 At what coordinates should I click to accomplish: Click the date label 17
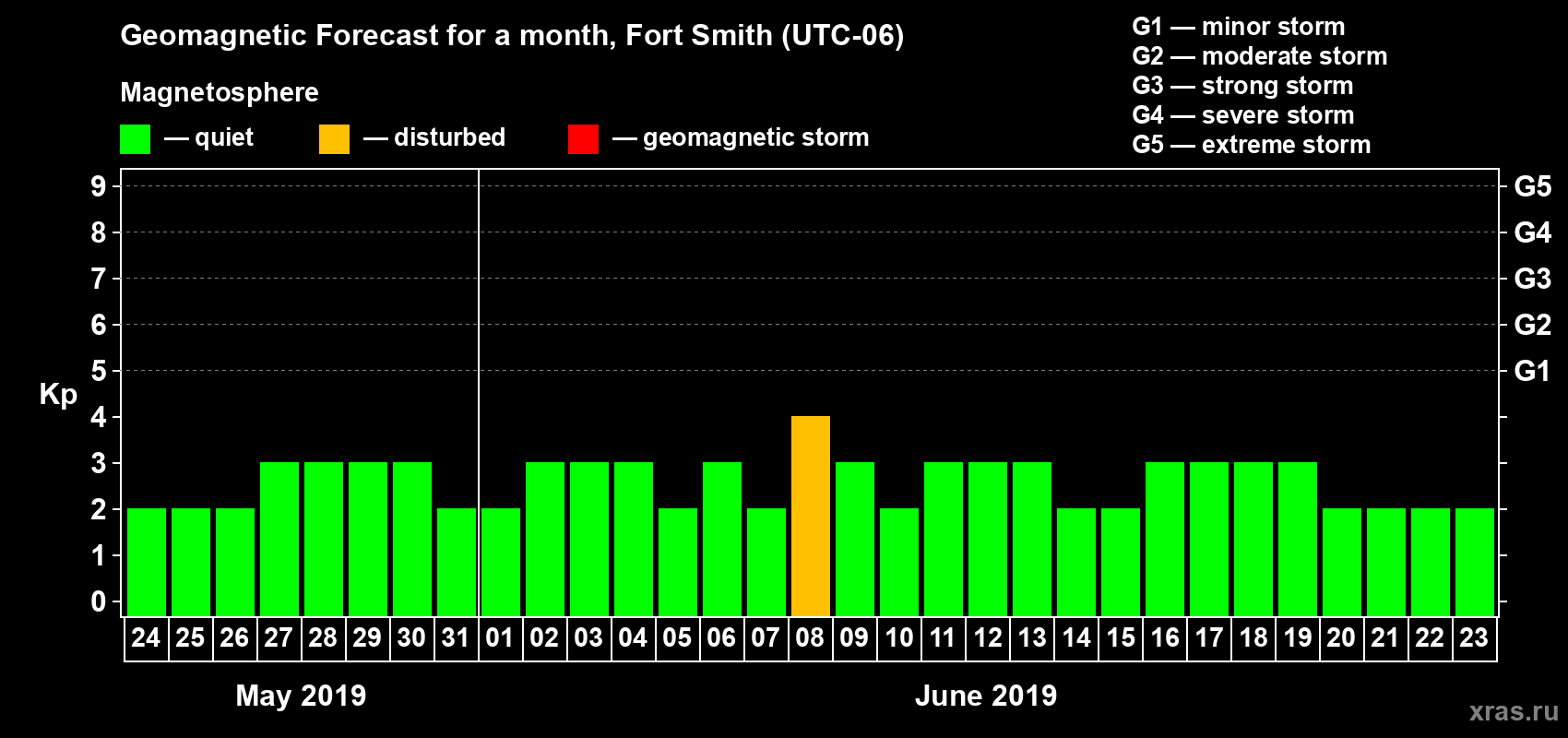click(x=1208, y=637)
